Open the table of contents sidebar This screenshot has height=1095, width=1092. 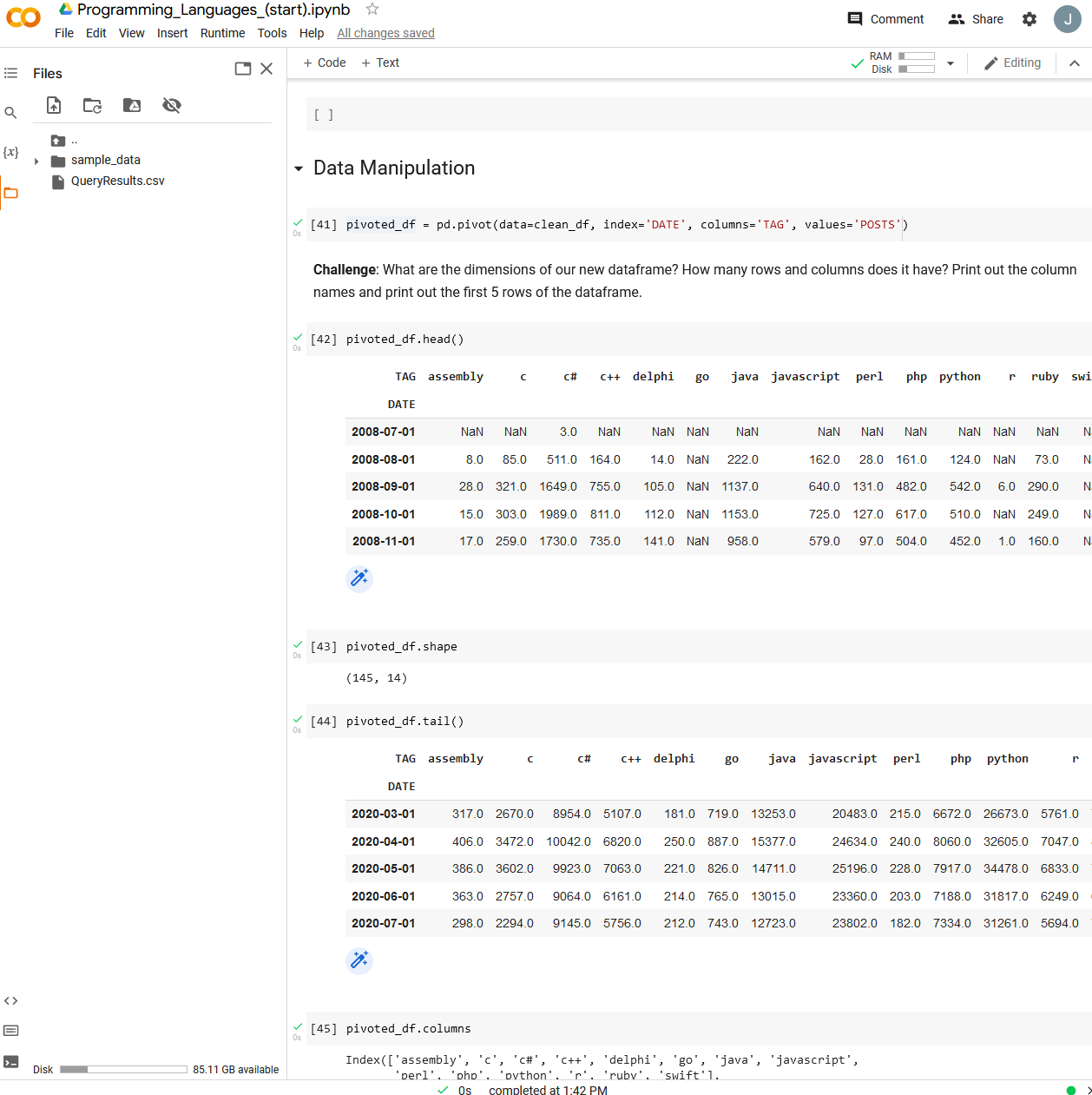[x=10, y=73]
